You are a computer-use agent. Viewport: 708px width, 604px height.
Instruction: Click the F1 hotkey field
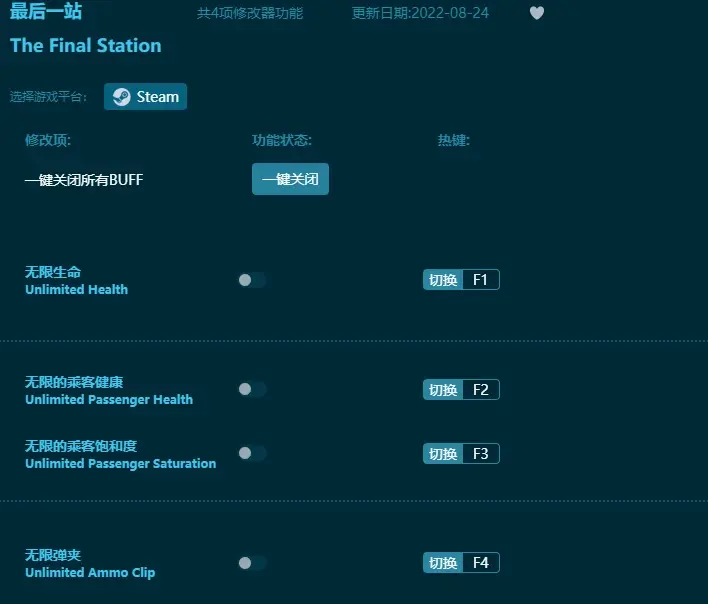[481, 280]
